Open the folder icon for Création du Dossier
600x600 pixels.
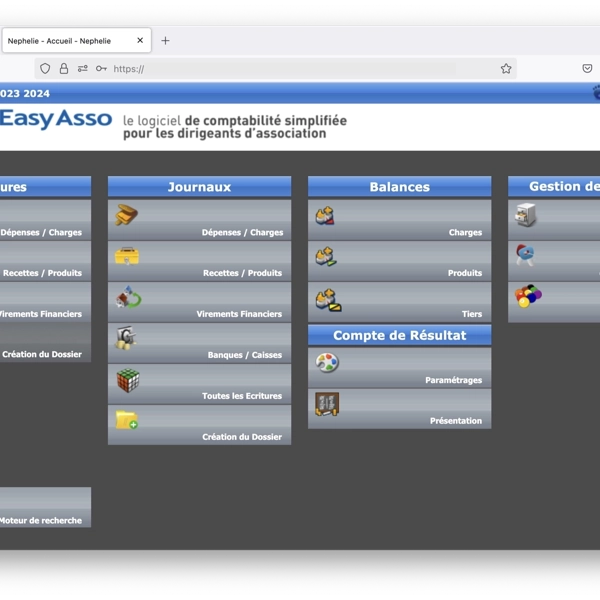127,420
